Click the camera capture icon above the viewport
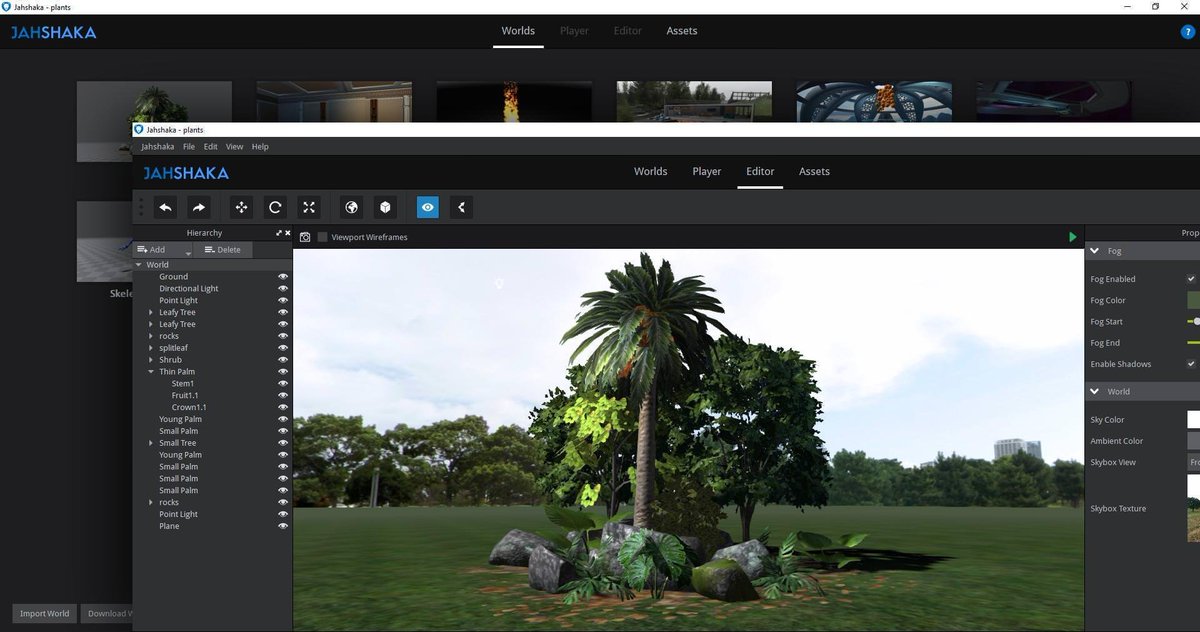The image size is (1200, 632). click(x=306, y=237)
